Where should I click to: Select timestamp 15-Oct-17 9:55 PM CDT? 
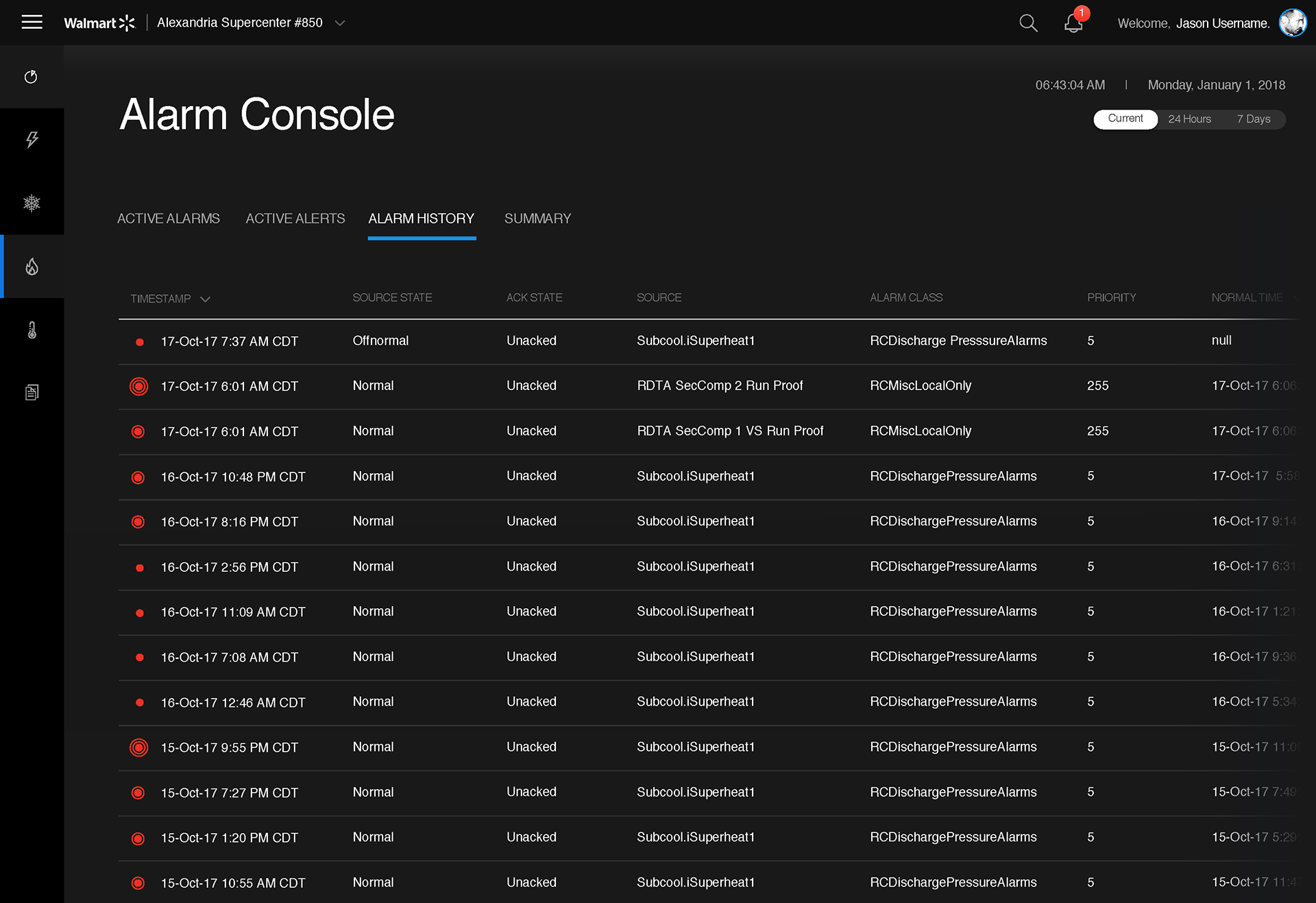tap(229, 747)
